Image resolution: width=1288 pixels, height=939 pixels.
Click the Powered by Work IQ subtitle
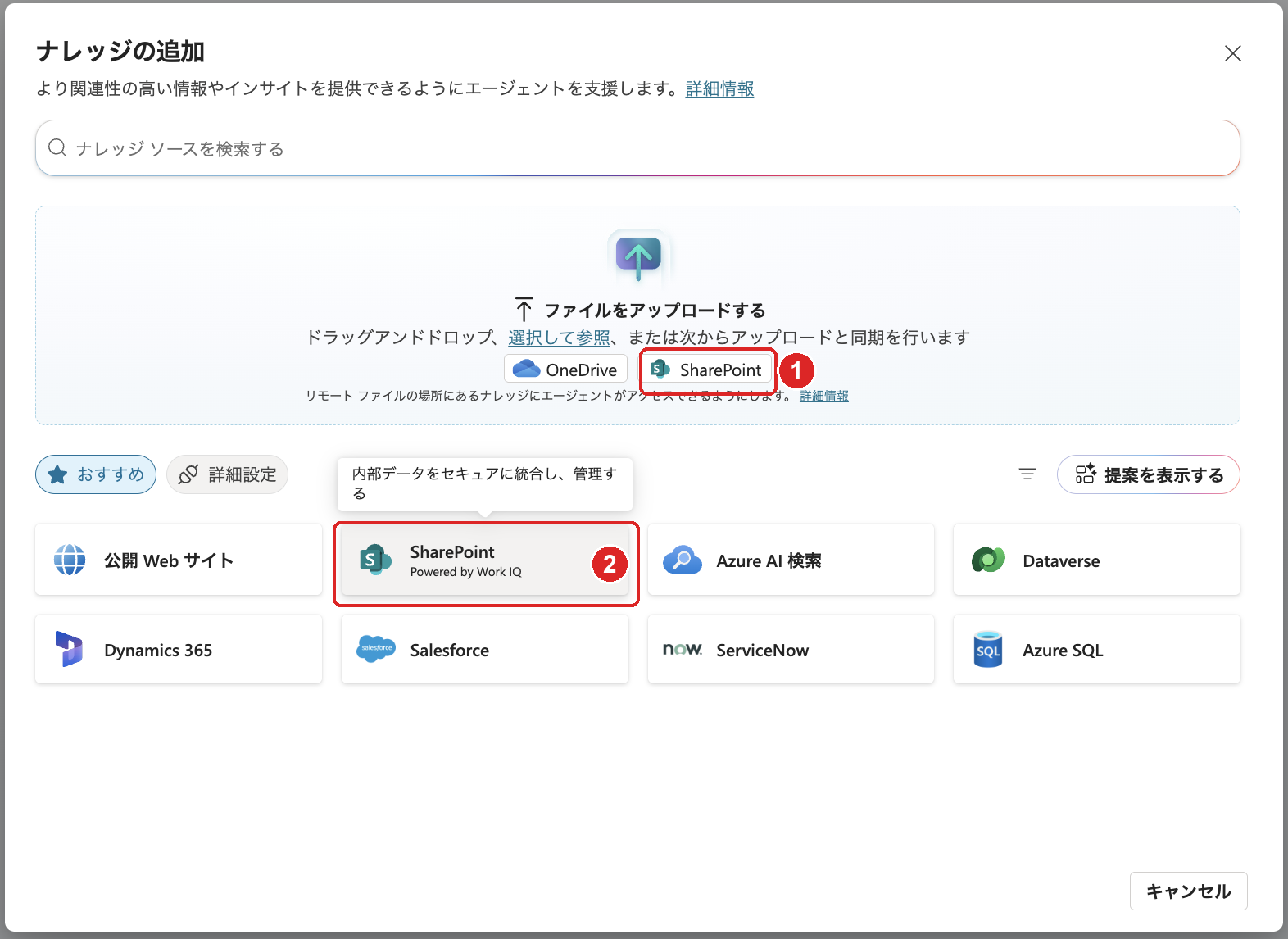(x=465, y=572)
